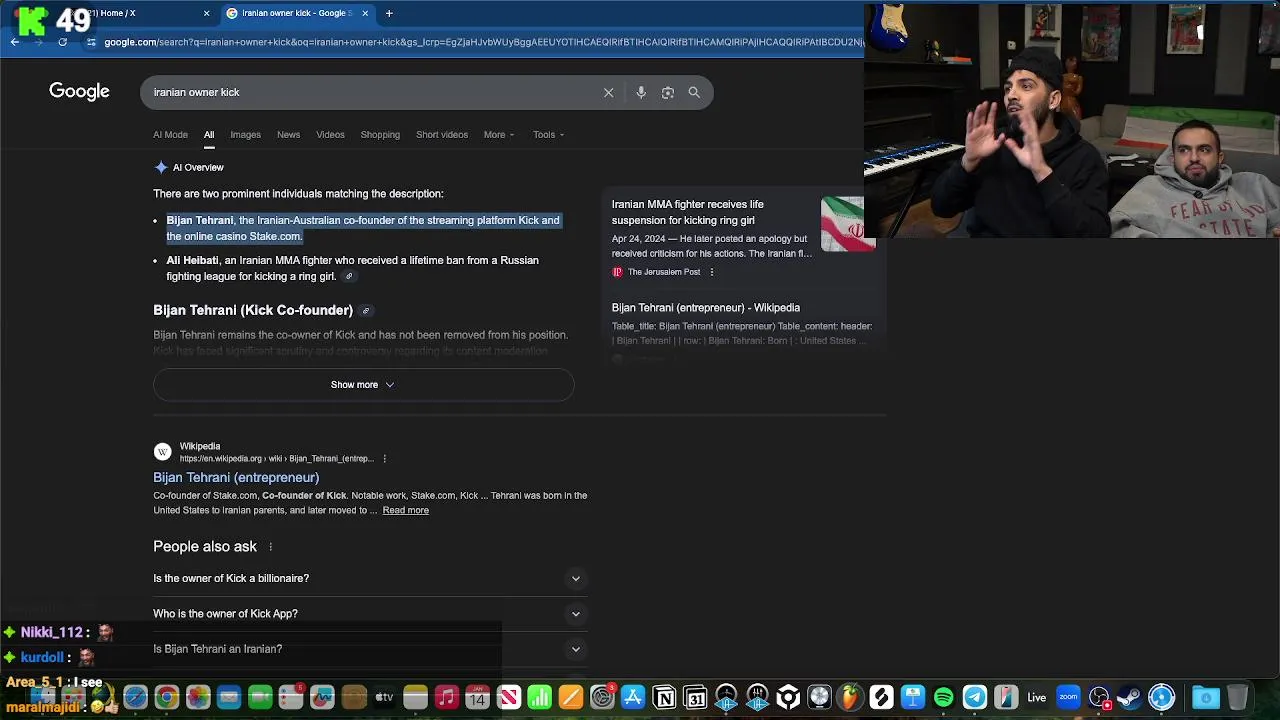Open Search by image camera icon
The width and height of the screenshot is (1280, 720).
pyautogui.click(x=668, y=92)
